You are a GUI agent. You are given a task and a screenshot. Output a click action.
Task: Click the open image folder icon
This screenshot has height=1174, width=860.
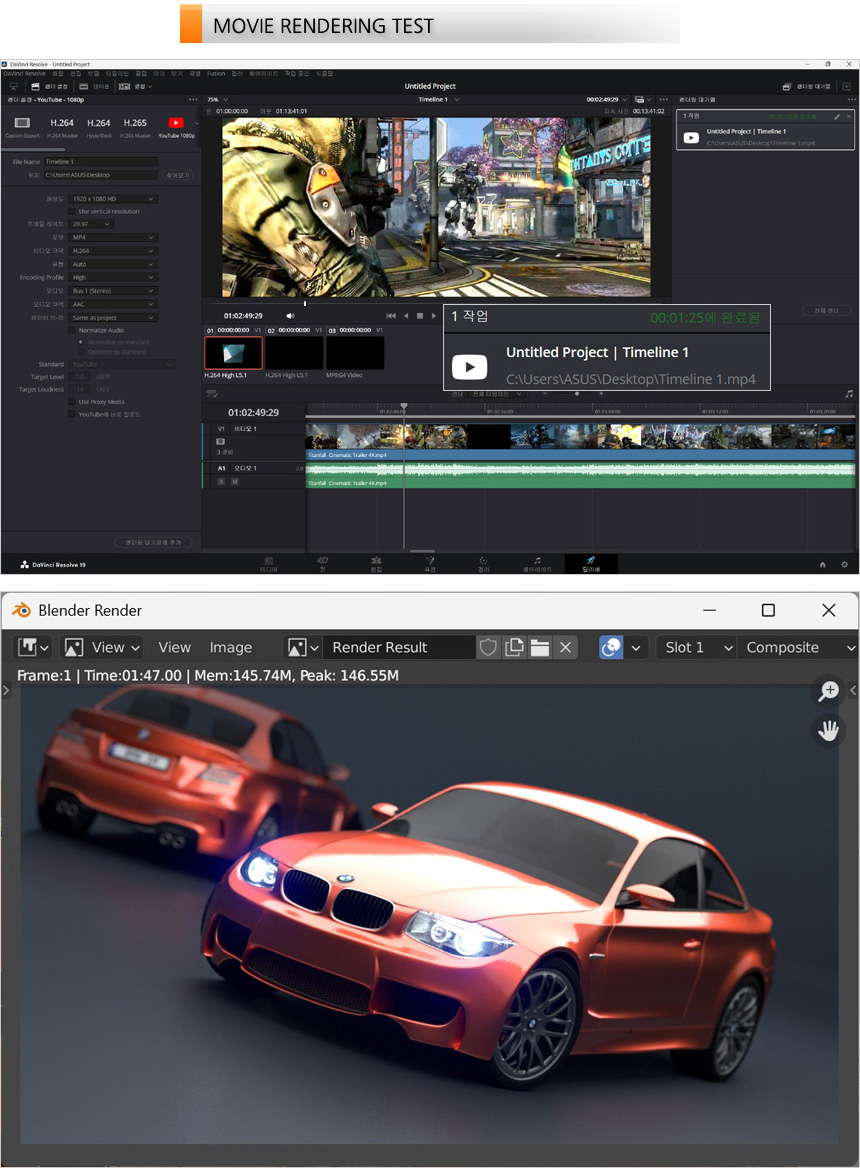(540, 648)
